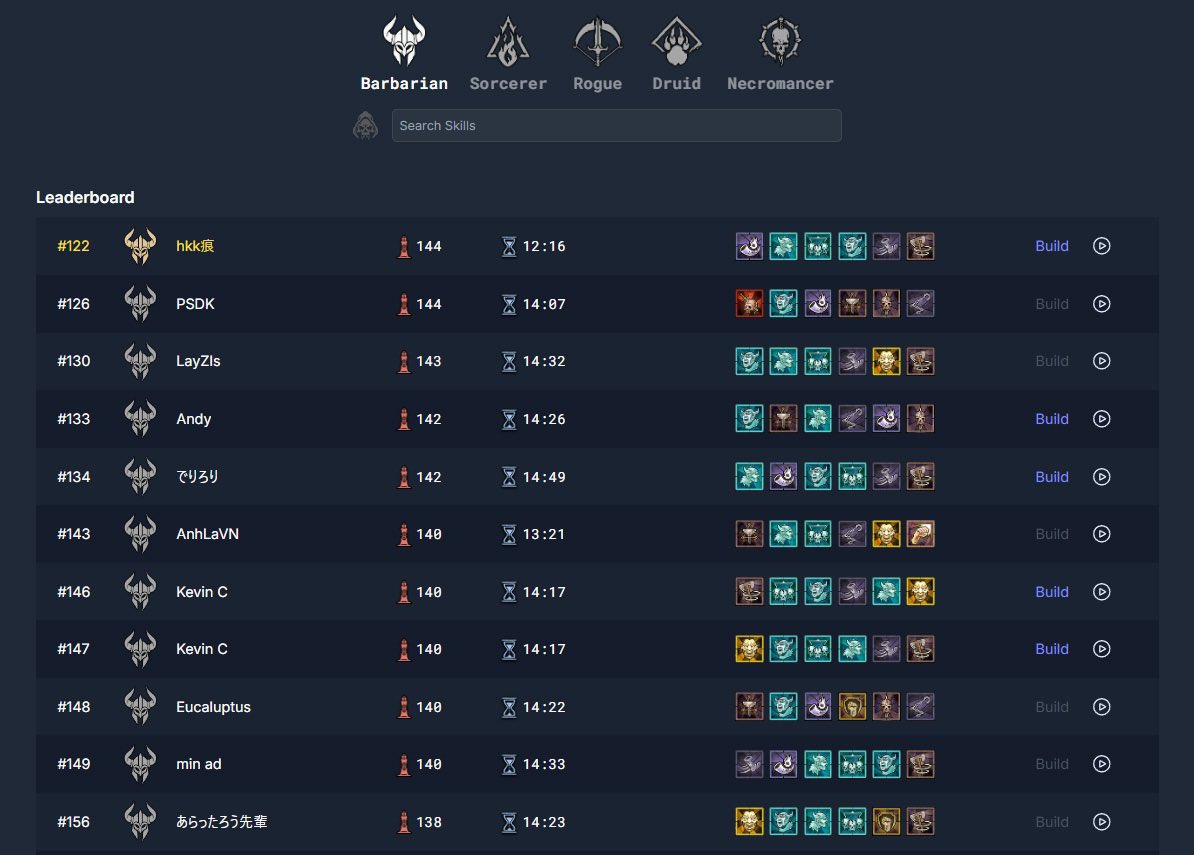Viewport: 1194px width, 855px height.
Task: Click the hooded skull icon beside search
Action: pyautogui.click(x=366, y=126)
